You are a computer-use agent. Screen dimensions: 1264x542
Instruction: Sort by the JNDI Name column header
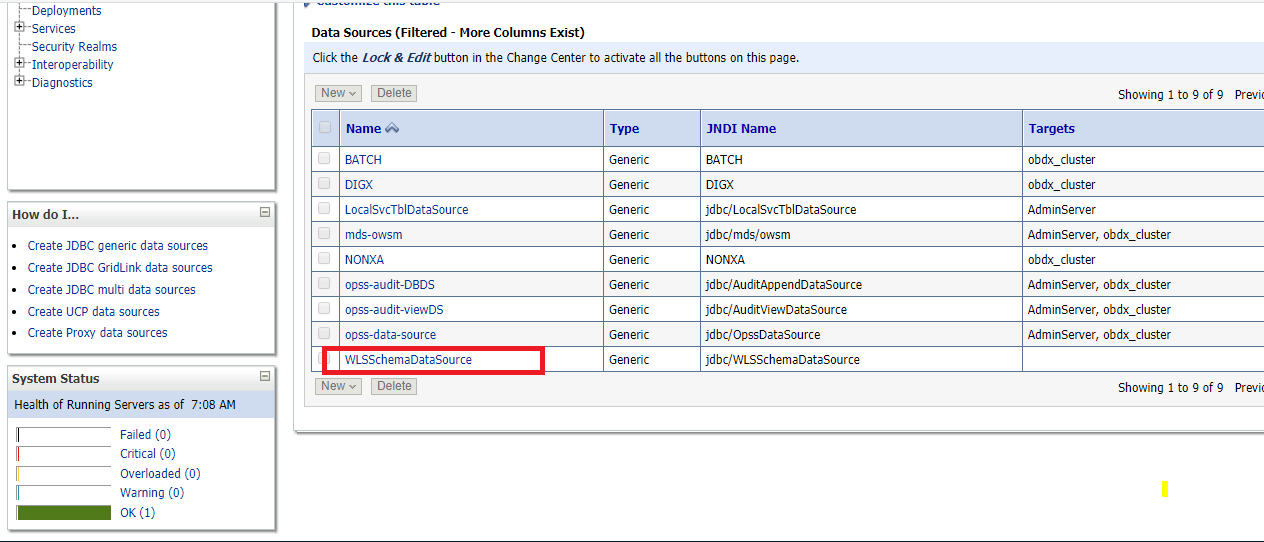tap(741, 128)
